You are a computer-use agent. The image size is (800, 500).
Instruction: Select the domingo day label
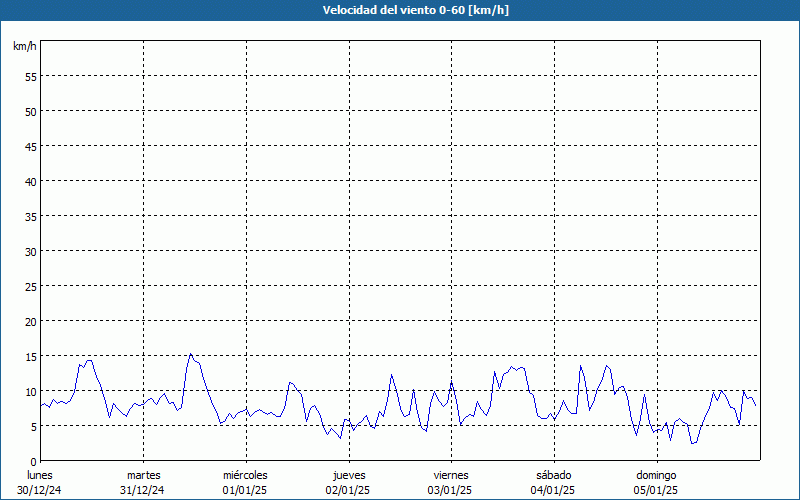pos(656,475)
